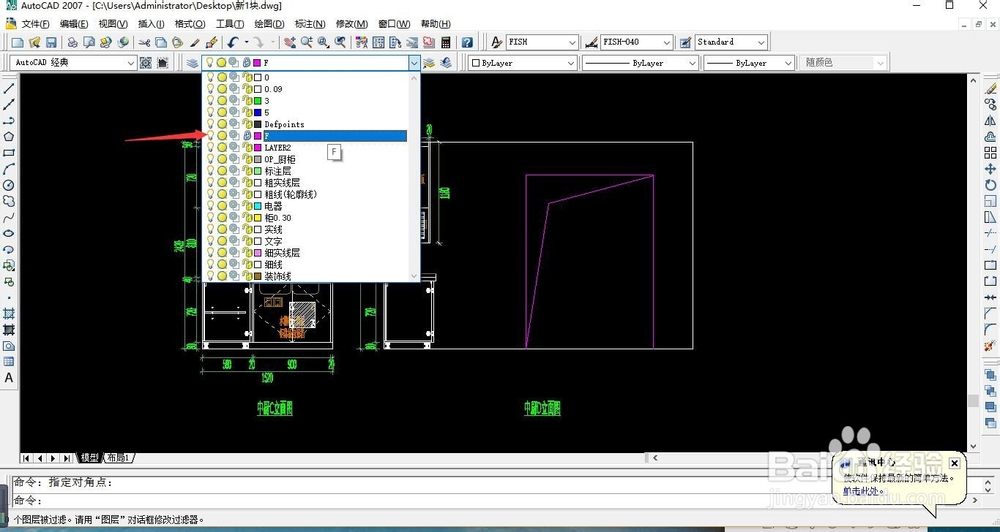Click the Save icon in the toolbar
1000x532 pixels.
pyautogui.click(x=51, y=42)
